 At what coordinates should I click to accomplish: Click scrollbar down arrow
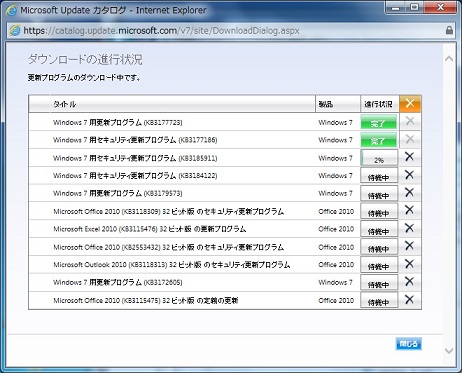click(x=449, y=351)
